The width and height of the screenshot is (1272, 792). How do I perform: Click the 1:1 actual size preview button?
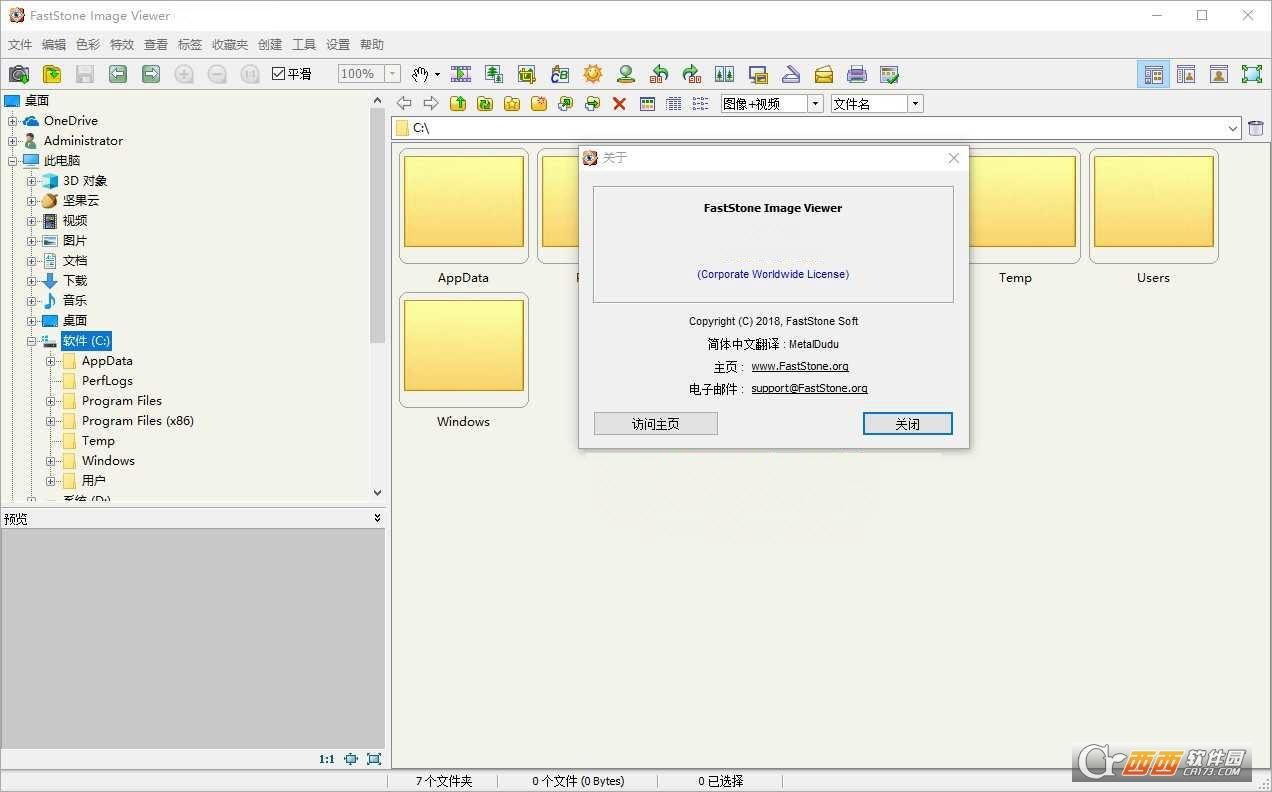(327, 759)
